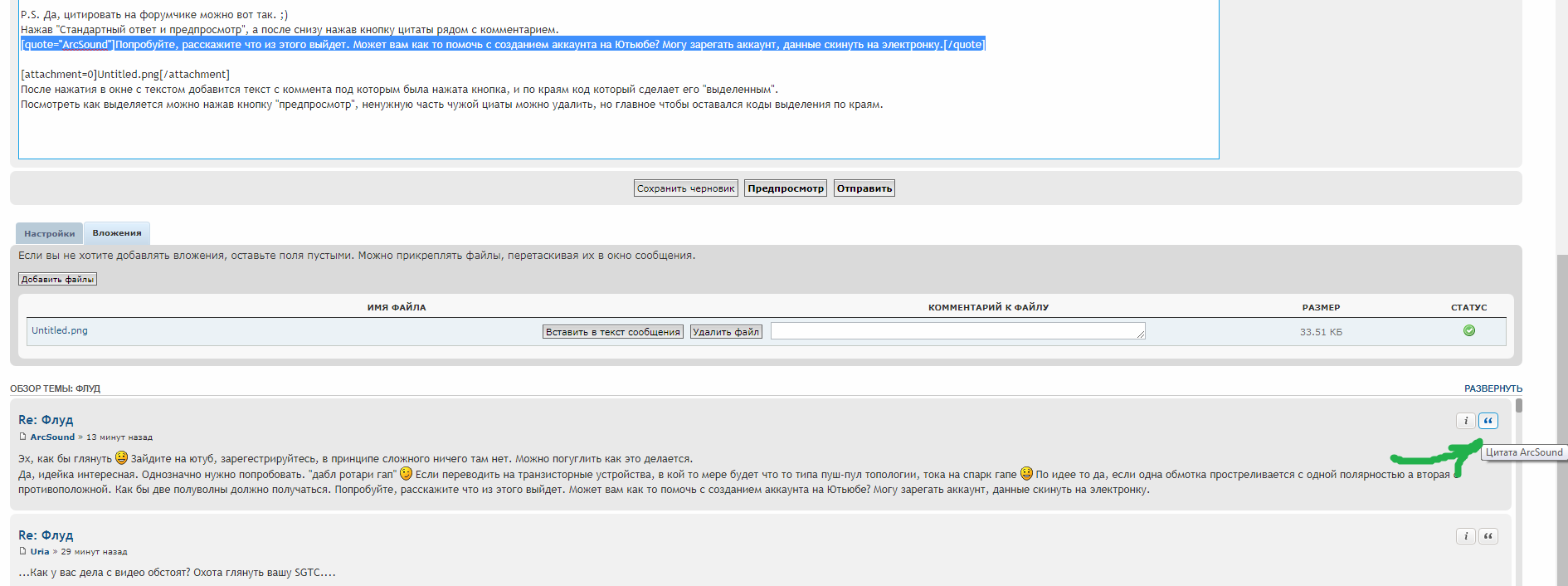The width and height of the screenshot is (1568, 586).
Task: Click the Добавить файлы button
Action: [x=57, y=280]
